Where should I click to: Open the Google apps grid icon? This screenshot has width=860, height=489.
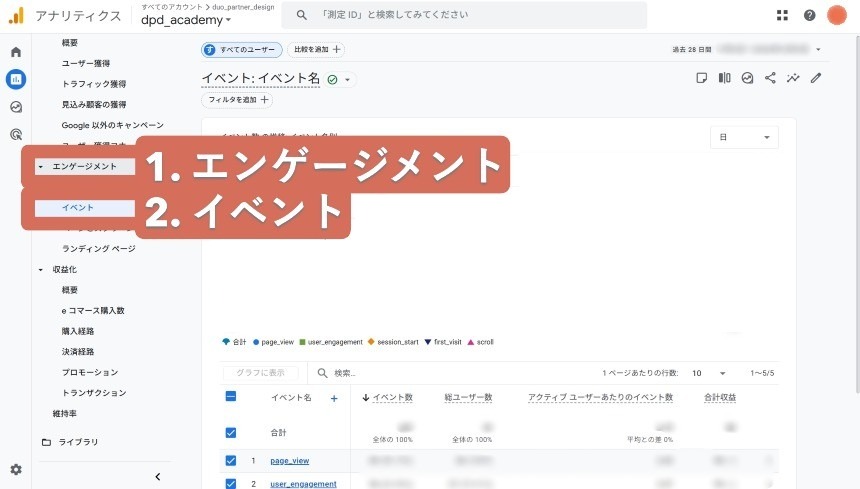pyautogui.click(x=782, y=15)
